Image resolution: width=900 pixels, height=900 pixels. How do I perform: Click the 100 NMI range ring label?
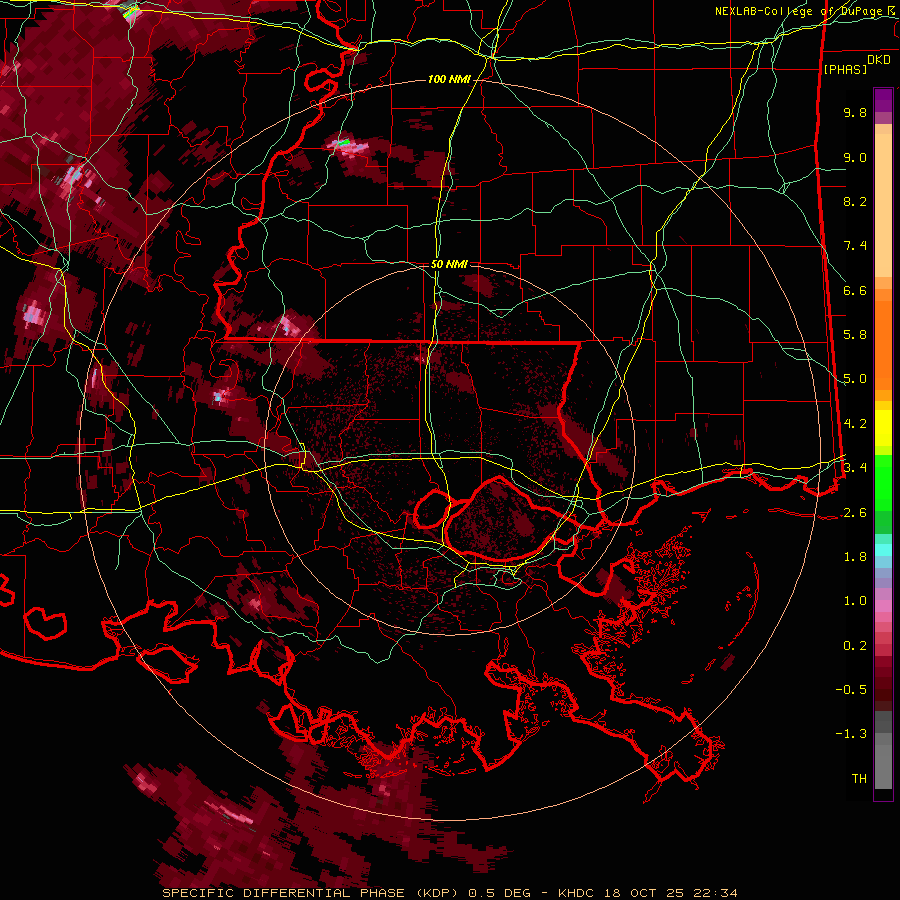click(448, 79)
